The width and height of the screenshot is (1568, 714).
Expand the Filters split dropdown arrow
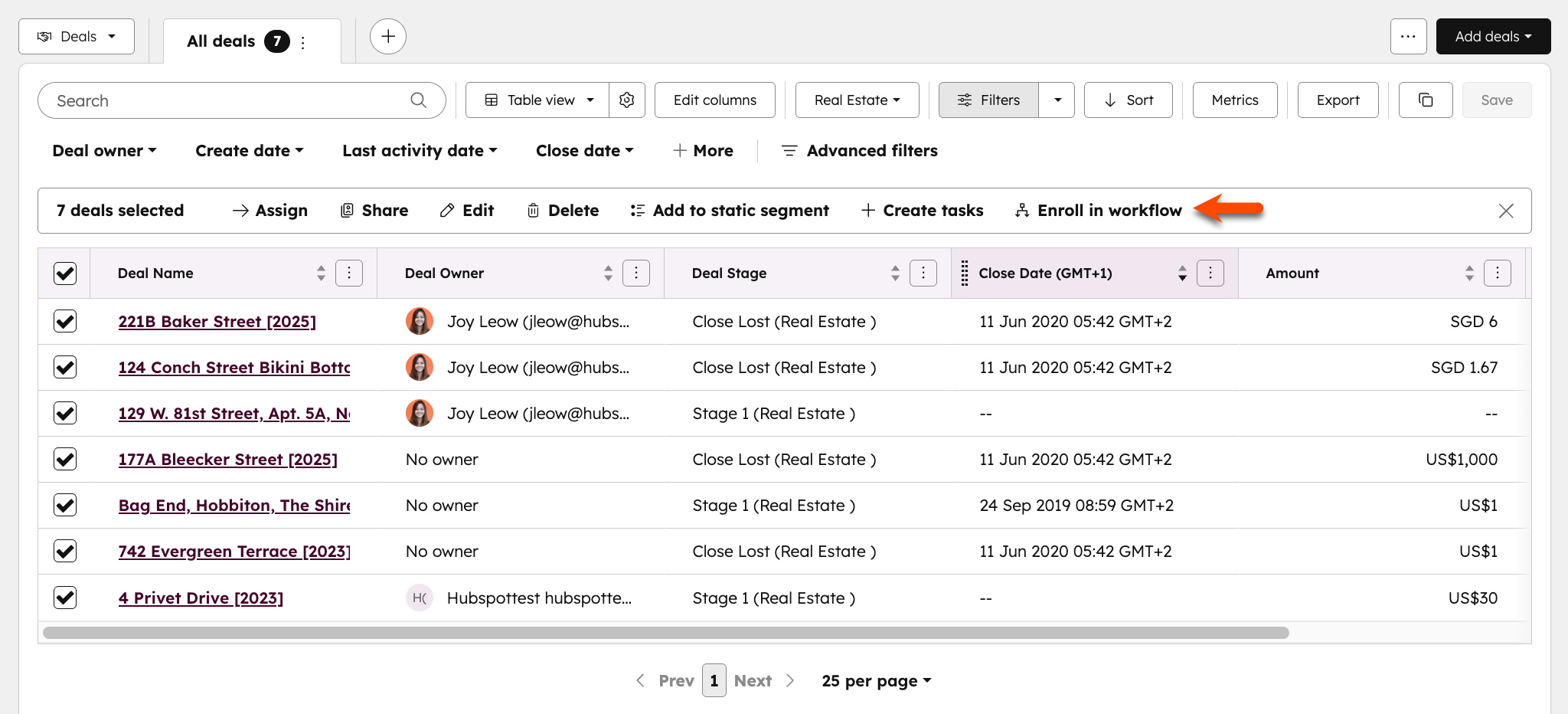(x=1057, y=100)
